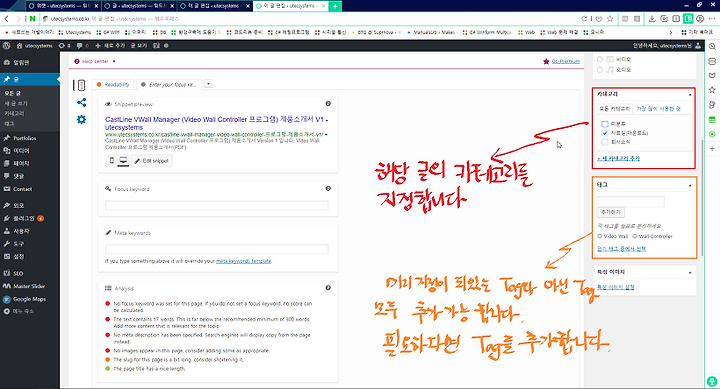Open the meta keywords template link
This screenshot has width=720, height=389.
pyautogui.click(x=243, y=261)
